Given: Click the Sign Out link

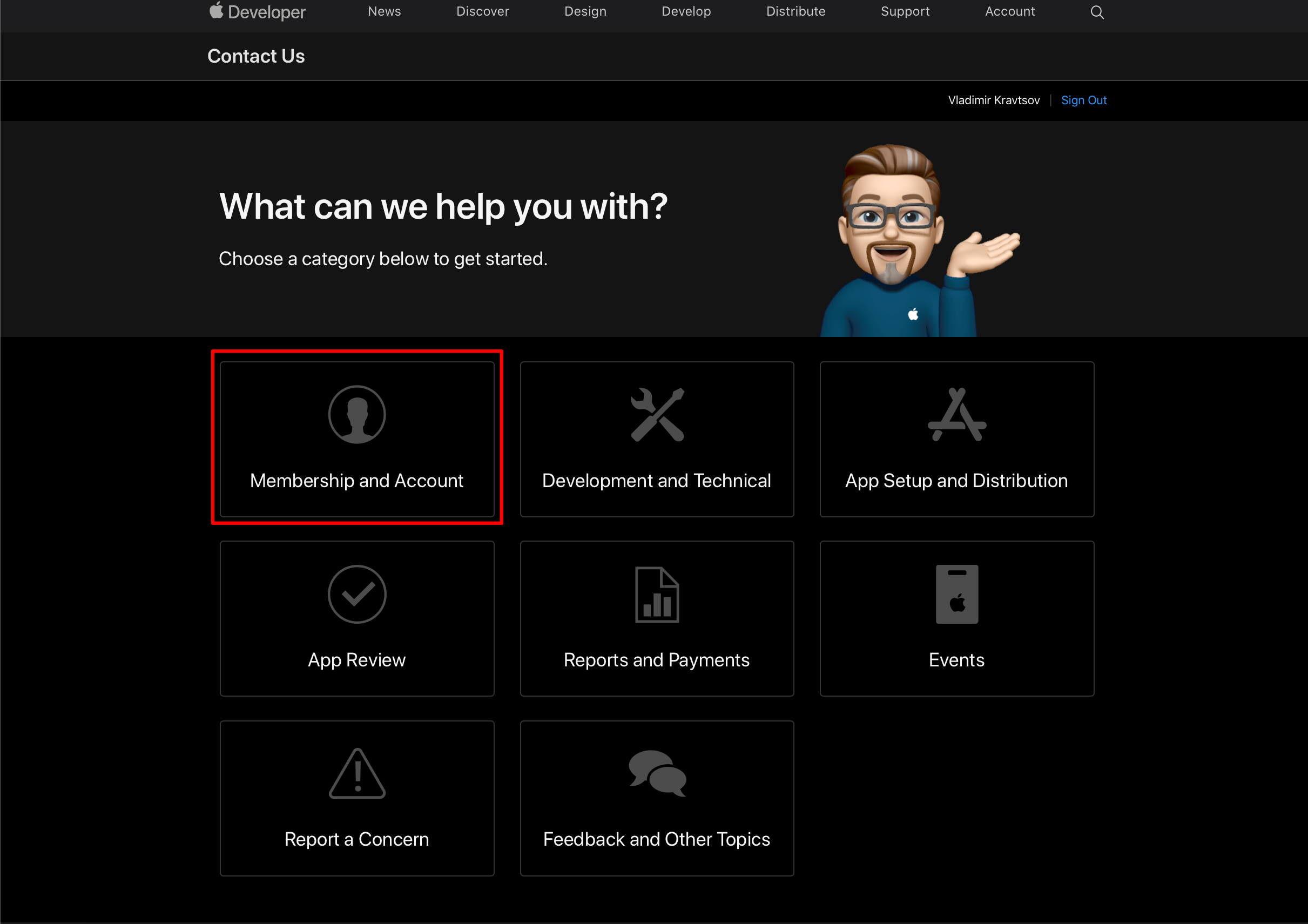Looking at the screenshot, I should (x=1083, y=100).
